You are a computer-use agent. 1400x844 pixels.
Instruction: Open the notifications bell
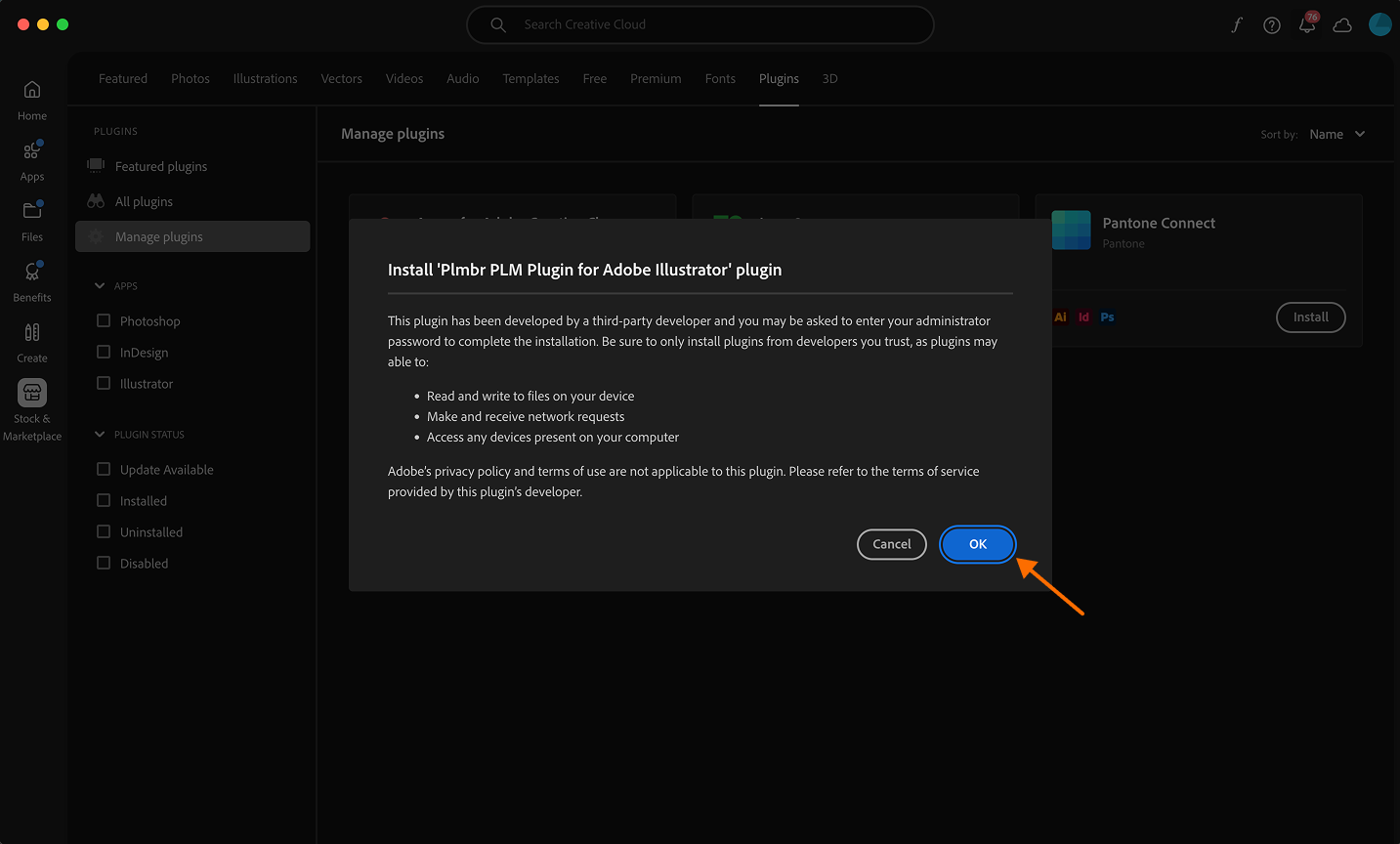(x=1307, y=24)
